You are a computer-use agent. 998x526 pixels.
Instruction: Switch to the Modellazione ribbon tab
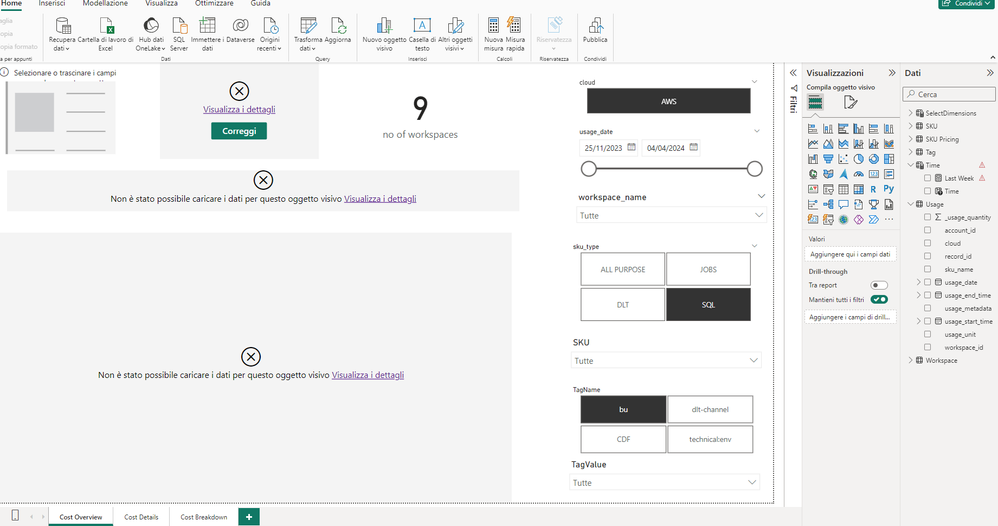click(x=105, y=4)
